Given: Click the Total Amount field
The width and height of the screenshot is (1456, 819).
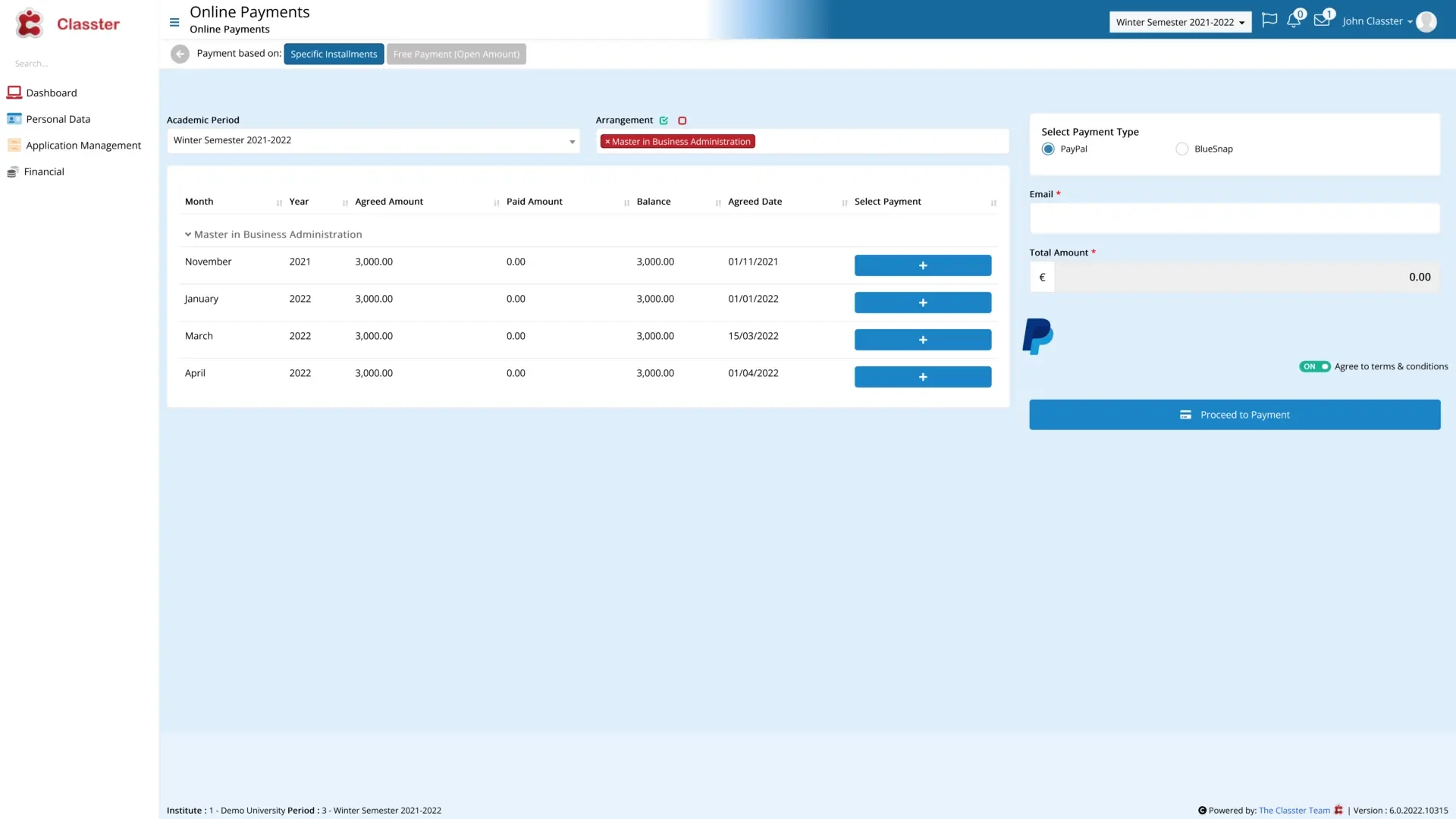Looking at the screenshot, I should (1247, 278).
